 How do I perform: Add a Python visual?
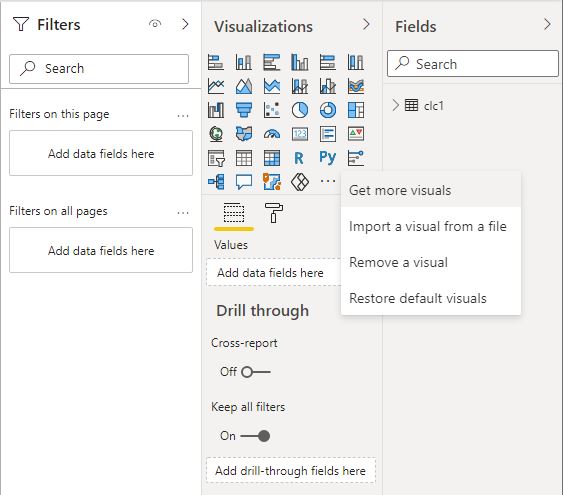tap(328, 158)
